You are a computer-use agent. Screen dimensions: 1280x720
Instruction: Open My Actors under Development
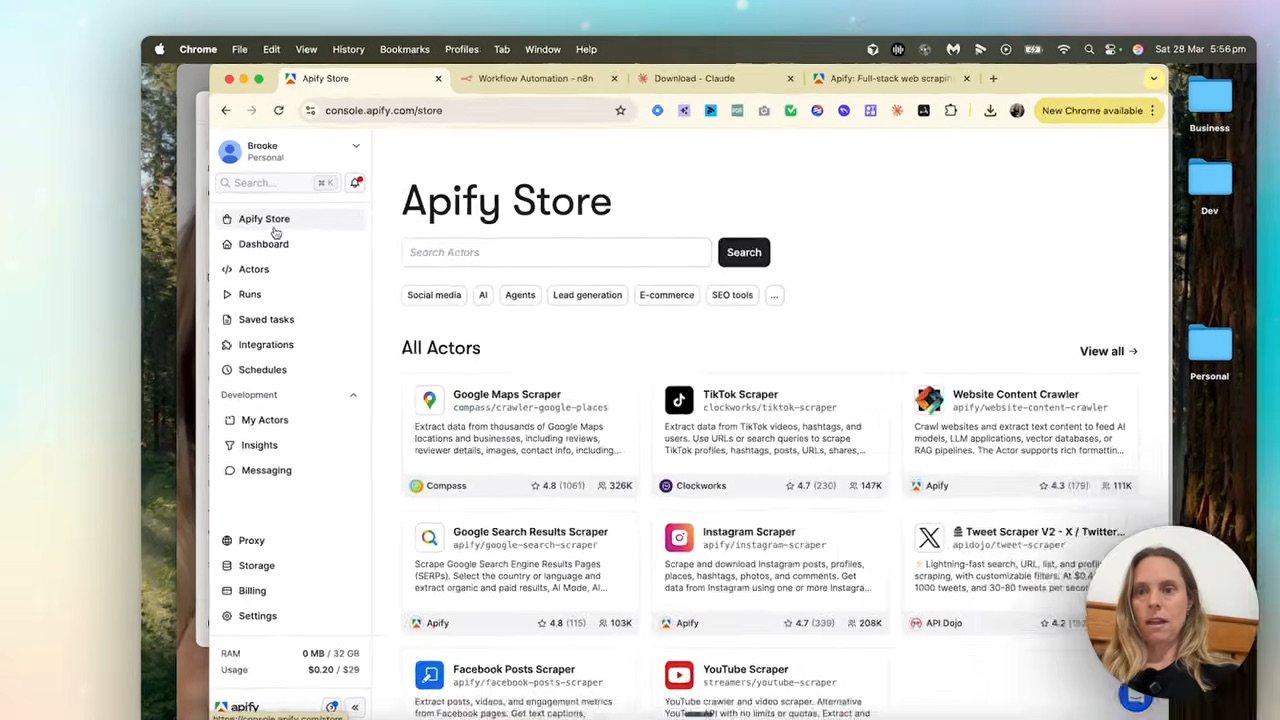coord(264,420)
